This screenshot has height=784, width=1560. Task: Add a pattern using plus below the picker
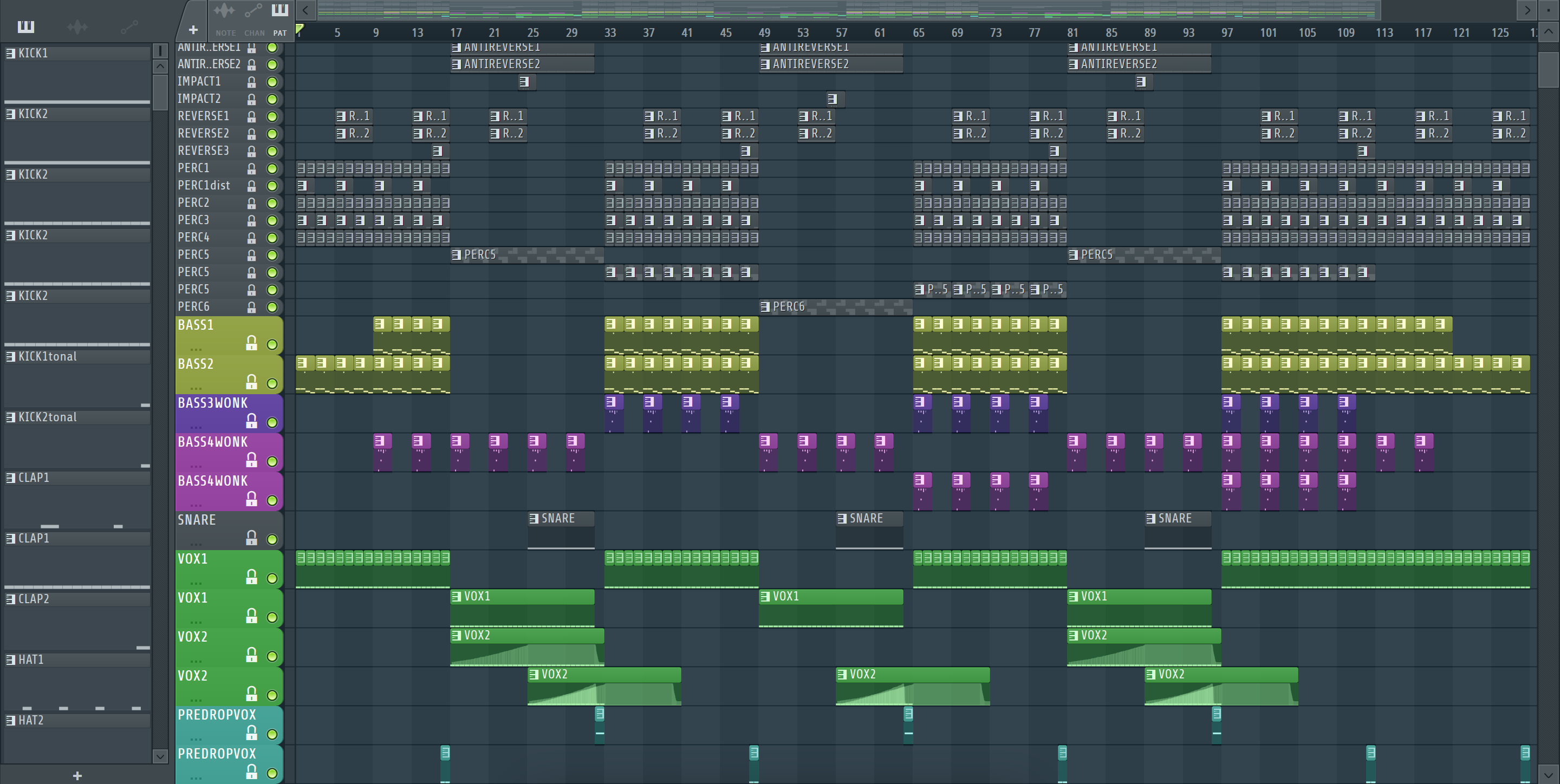[77, 775]
